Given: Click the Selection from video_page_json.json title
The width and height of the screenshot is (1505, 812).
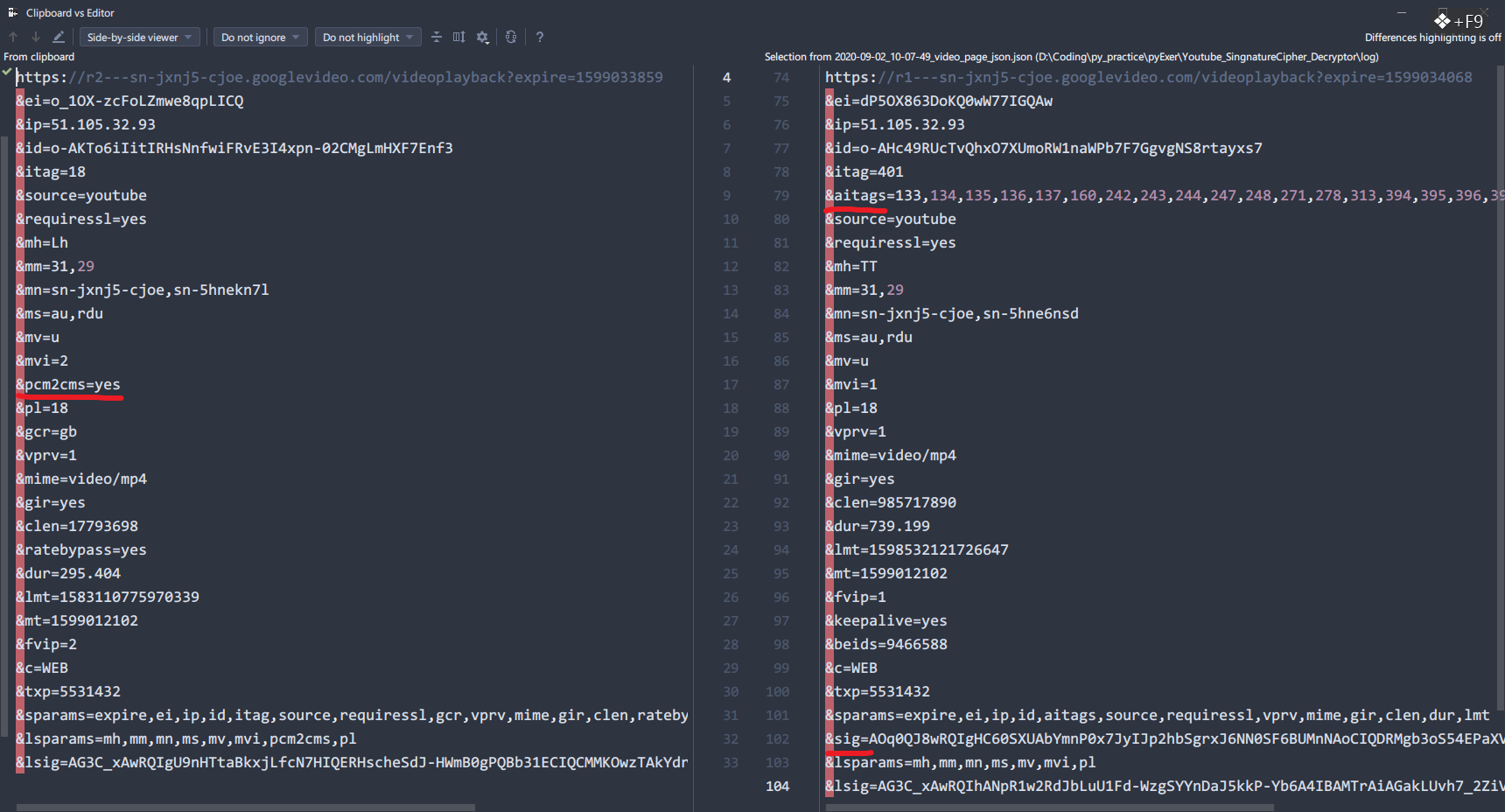Looking at the screenshot, I should [x=1072, y=57].
